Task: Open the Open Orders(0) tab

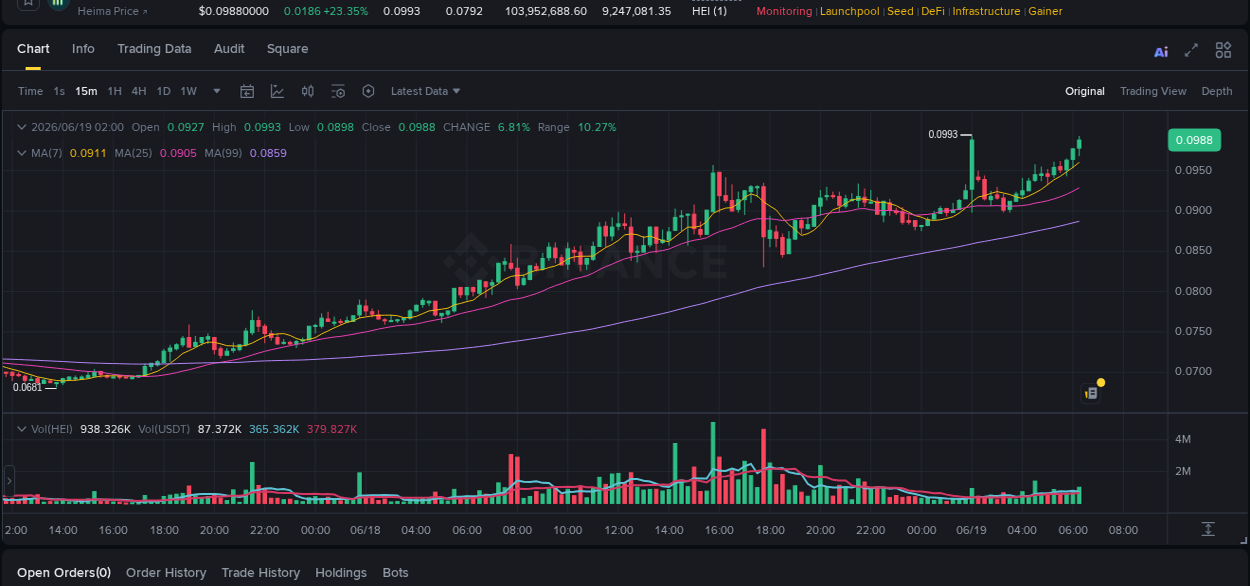Action: (x=64, y=573)
